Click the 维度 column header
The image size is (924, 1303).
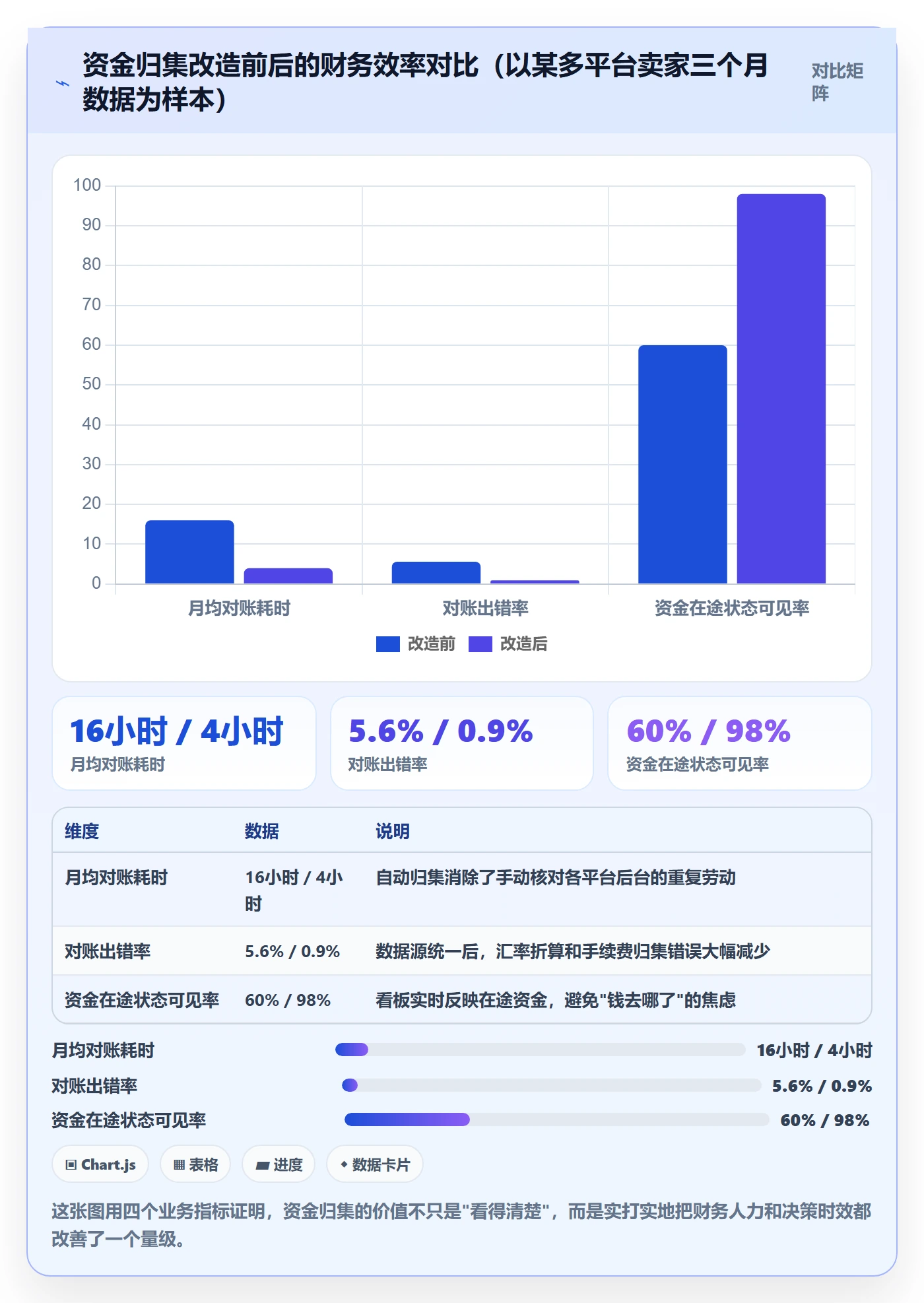coord(82,831)
